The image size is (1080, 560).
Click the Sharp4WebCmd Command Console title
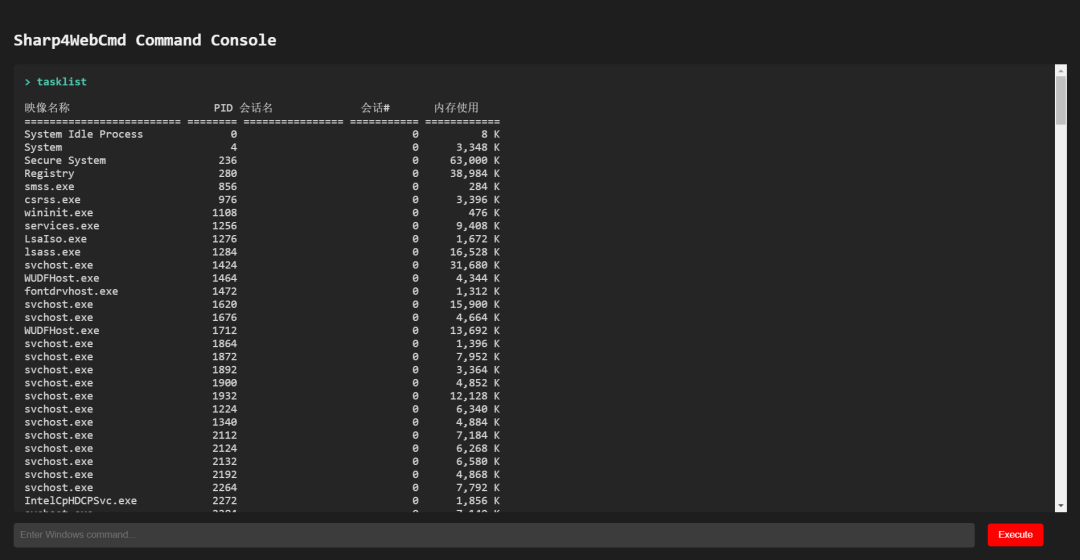click(x=145, y=40)
